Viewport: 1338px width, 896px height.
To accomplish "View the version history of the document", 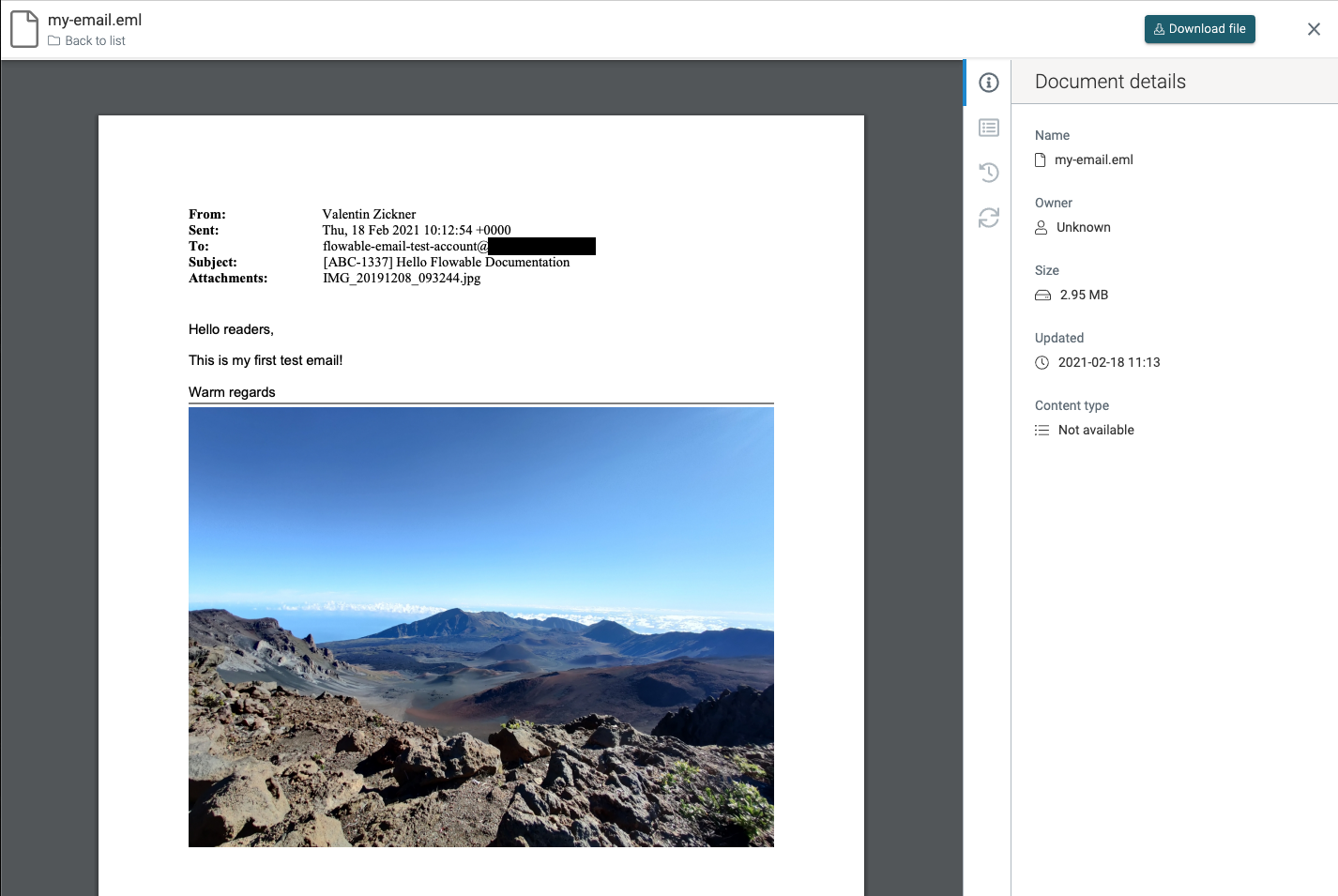I will (x=988, y=173).
